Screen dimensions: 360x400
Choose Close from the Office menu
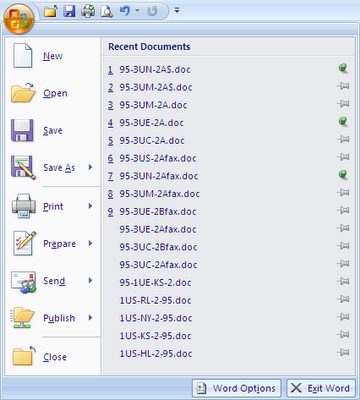click(x=53, y=357)
